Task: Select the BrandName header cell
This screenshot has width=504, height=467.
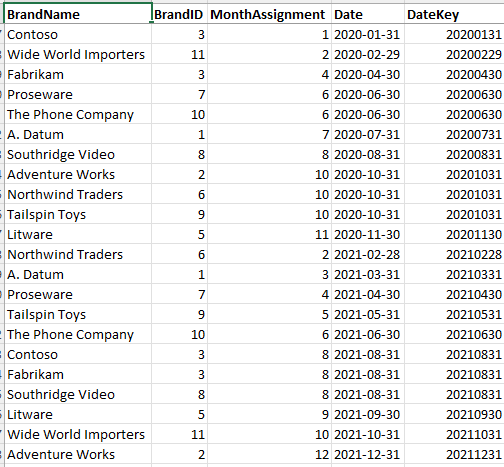Action: 78,14
